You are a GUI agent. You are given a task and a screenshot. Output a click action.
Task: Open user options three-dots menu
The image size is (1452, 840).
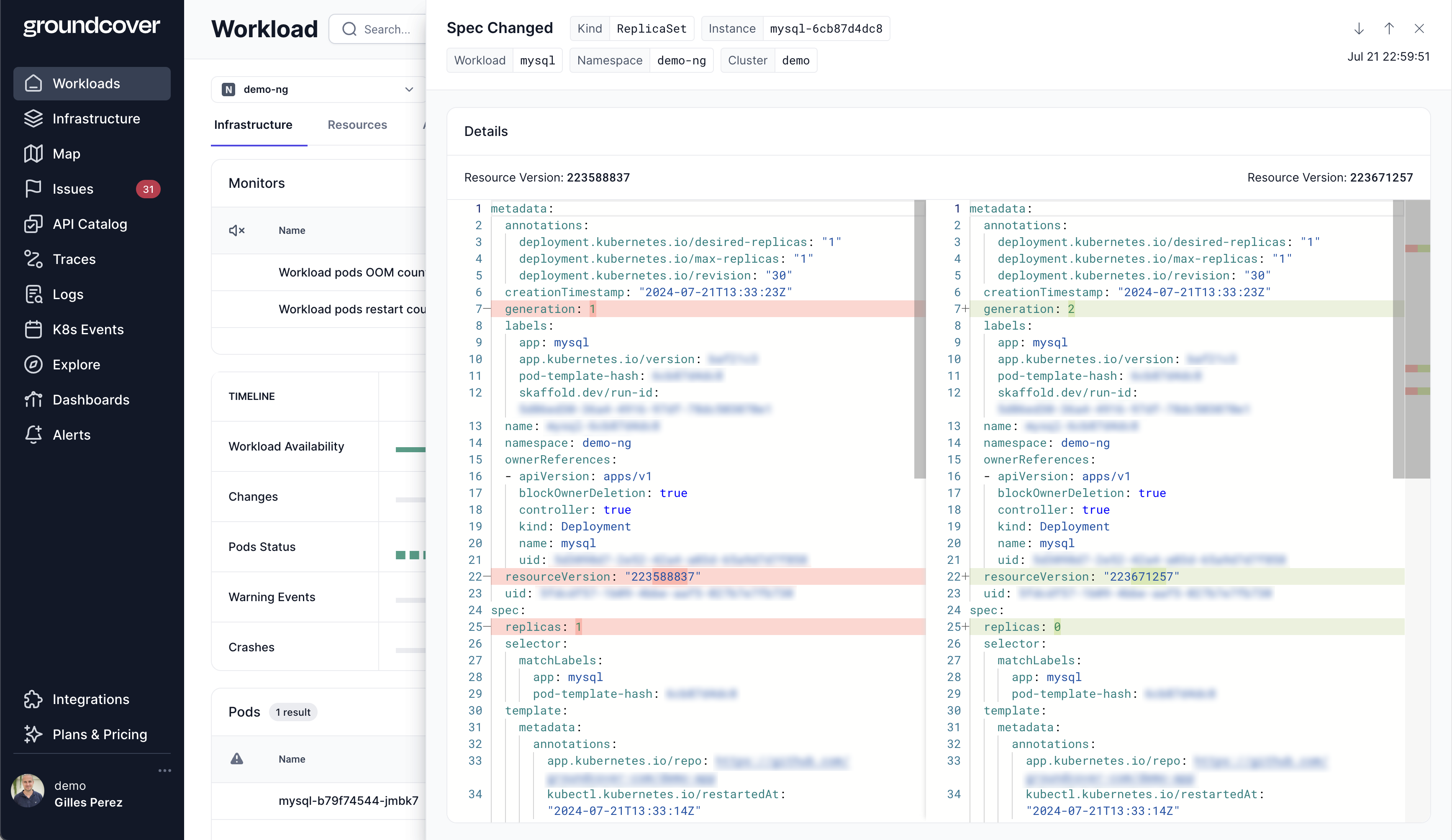click(x=165, y=770)
